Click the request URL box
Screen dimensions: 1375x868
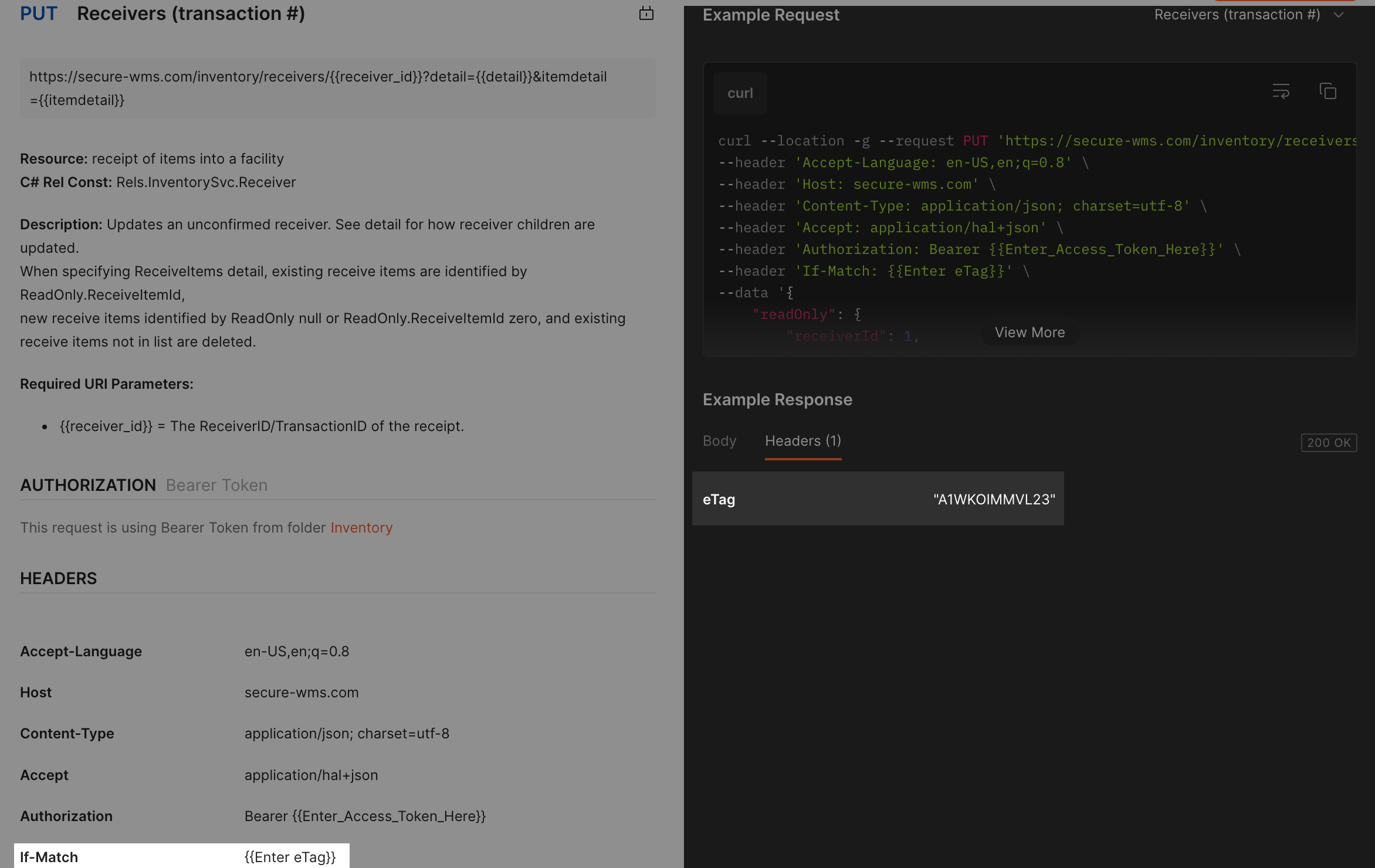pos(337,89)
